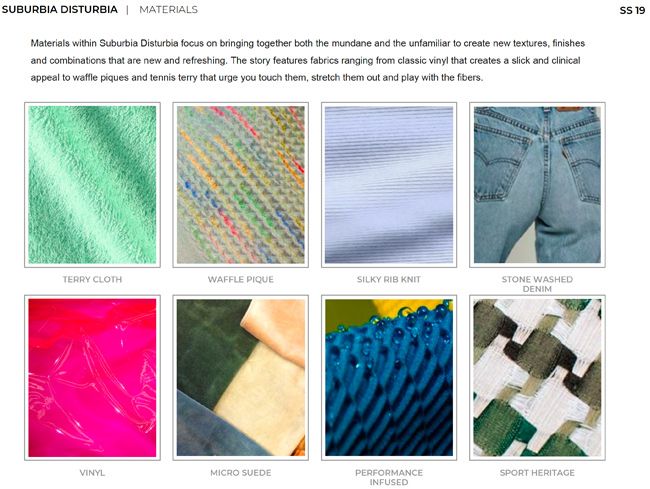The width and height of the screenshot is (650, 489).
Task: Select the MATERIALS section heading
Action: click(x=168, y=10)
